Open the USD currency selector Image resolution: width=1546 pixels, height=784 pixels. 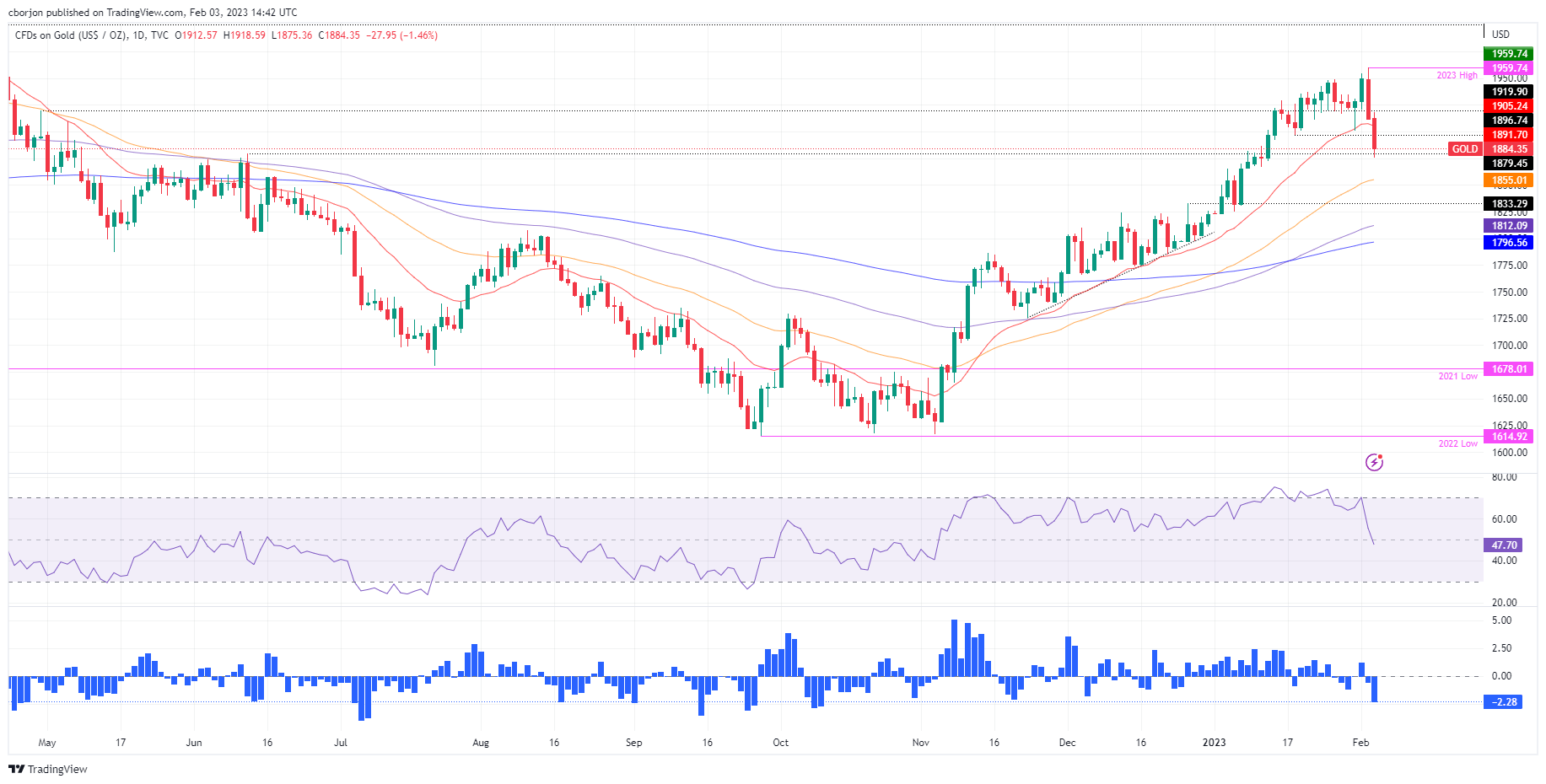(x=1500, y=35)
